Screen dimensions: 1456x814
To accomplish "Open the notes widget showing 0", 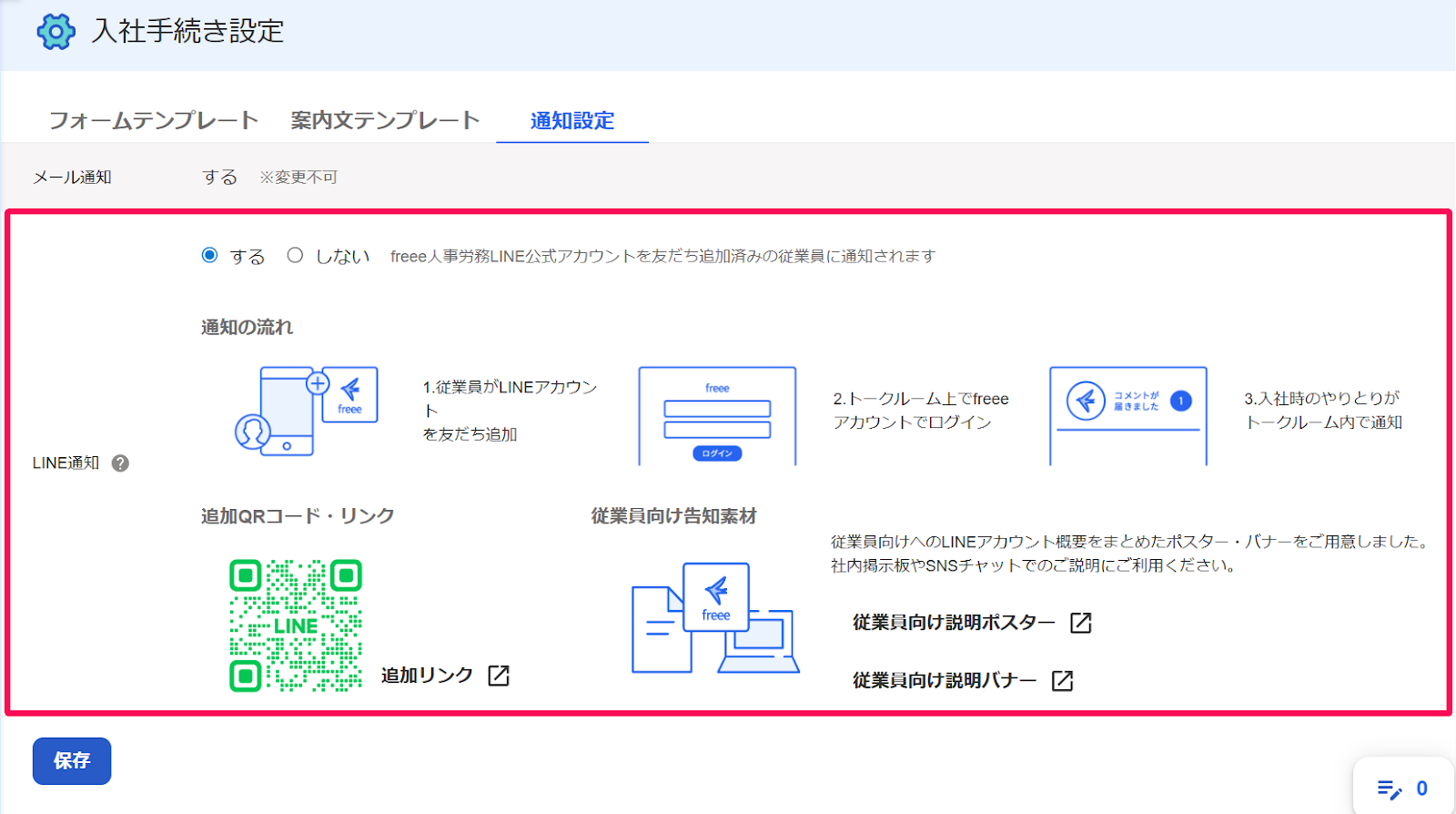I will [1402, 788].
